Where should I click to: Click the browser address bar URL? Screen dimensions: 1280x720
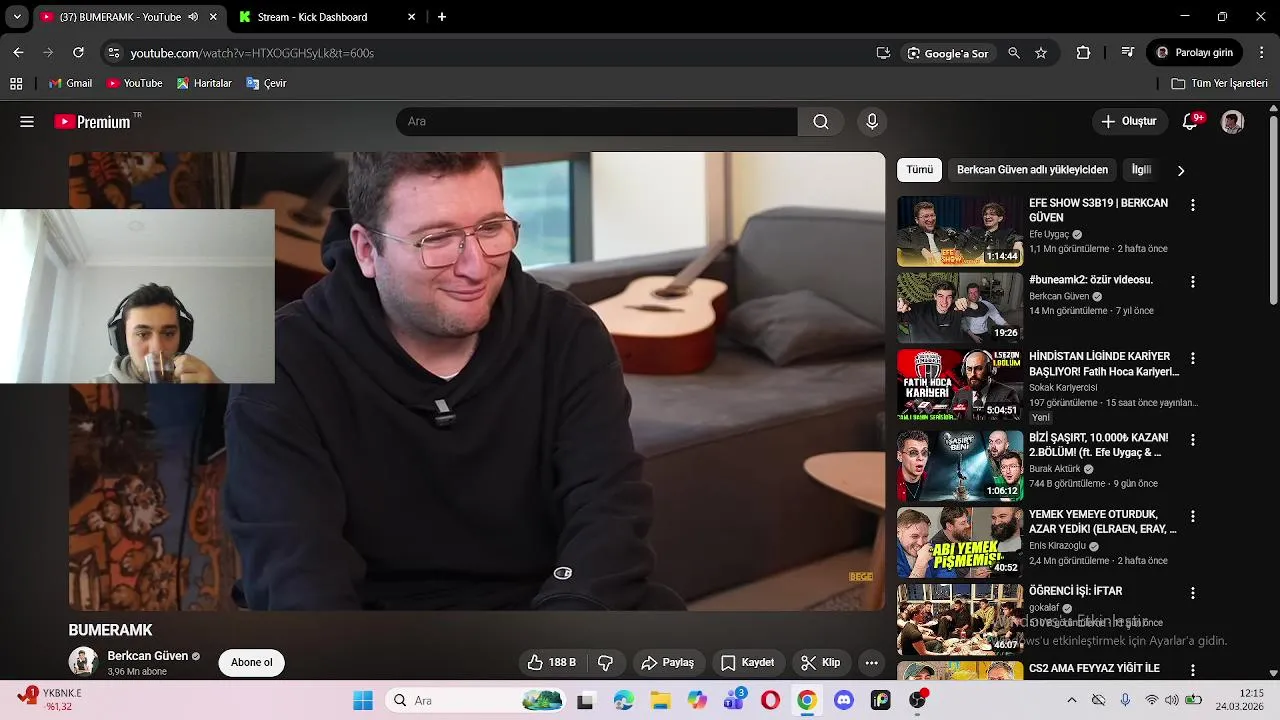(x=252, y=53)
